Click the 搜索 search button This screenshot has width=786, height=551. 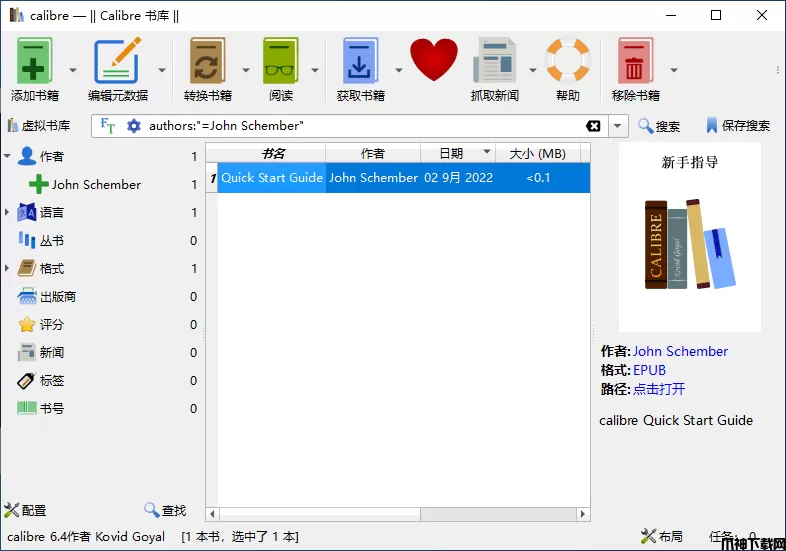tap(659, 126)
